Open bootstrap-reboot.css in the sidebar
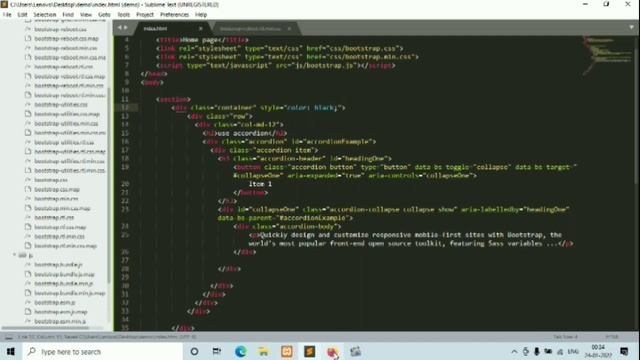Screen dimensions: 640x360 [x=60, y=29]
